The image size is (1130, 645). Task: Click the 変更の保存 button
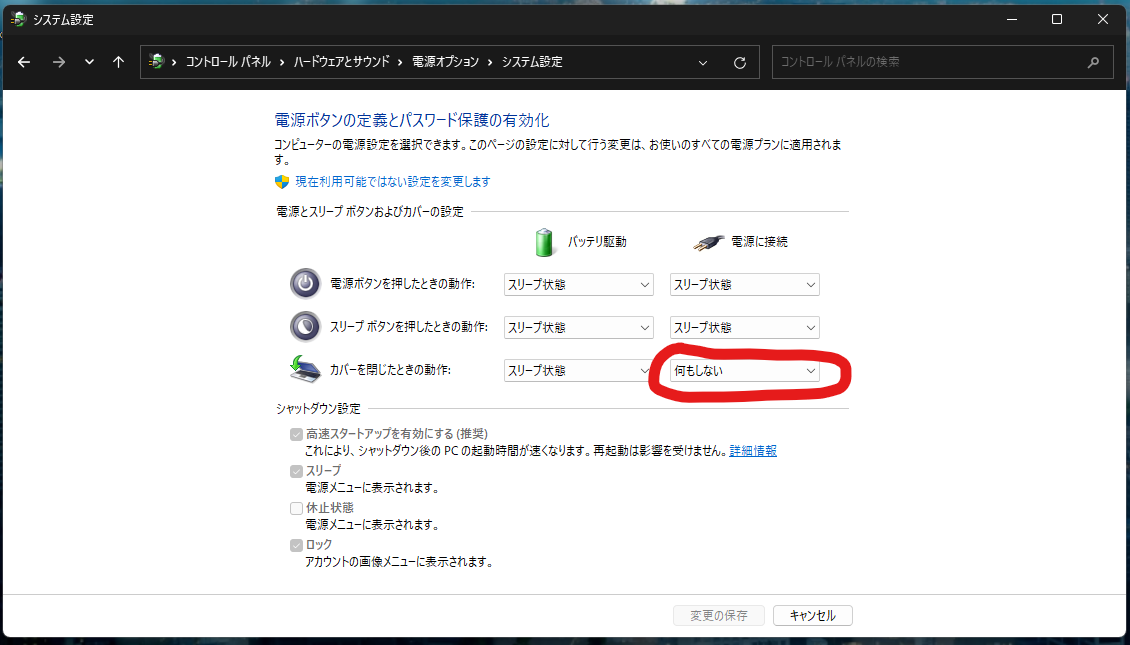coord(719,615)
